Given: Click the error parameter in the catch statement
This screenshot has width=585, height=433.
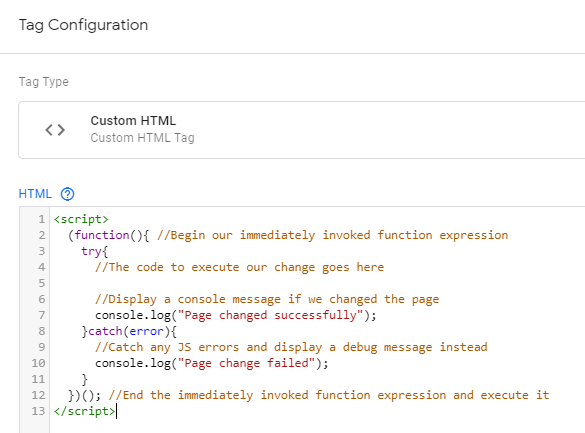Looking at the screenshot, I should [146, 331].
